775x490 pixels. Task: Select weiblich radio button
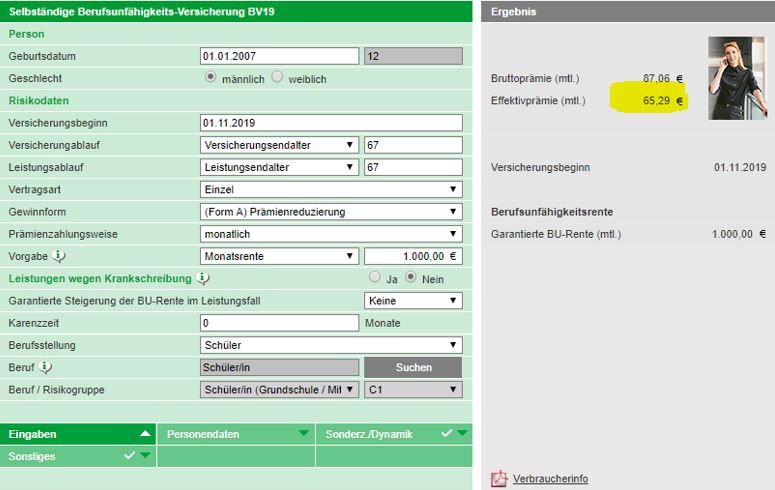(277, 77)
